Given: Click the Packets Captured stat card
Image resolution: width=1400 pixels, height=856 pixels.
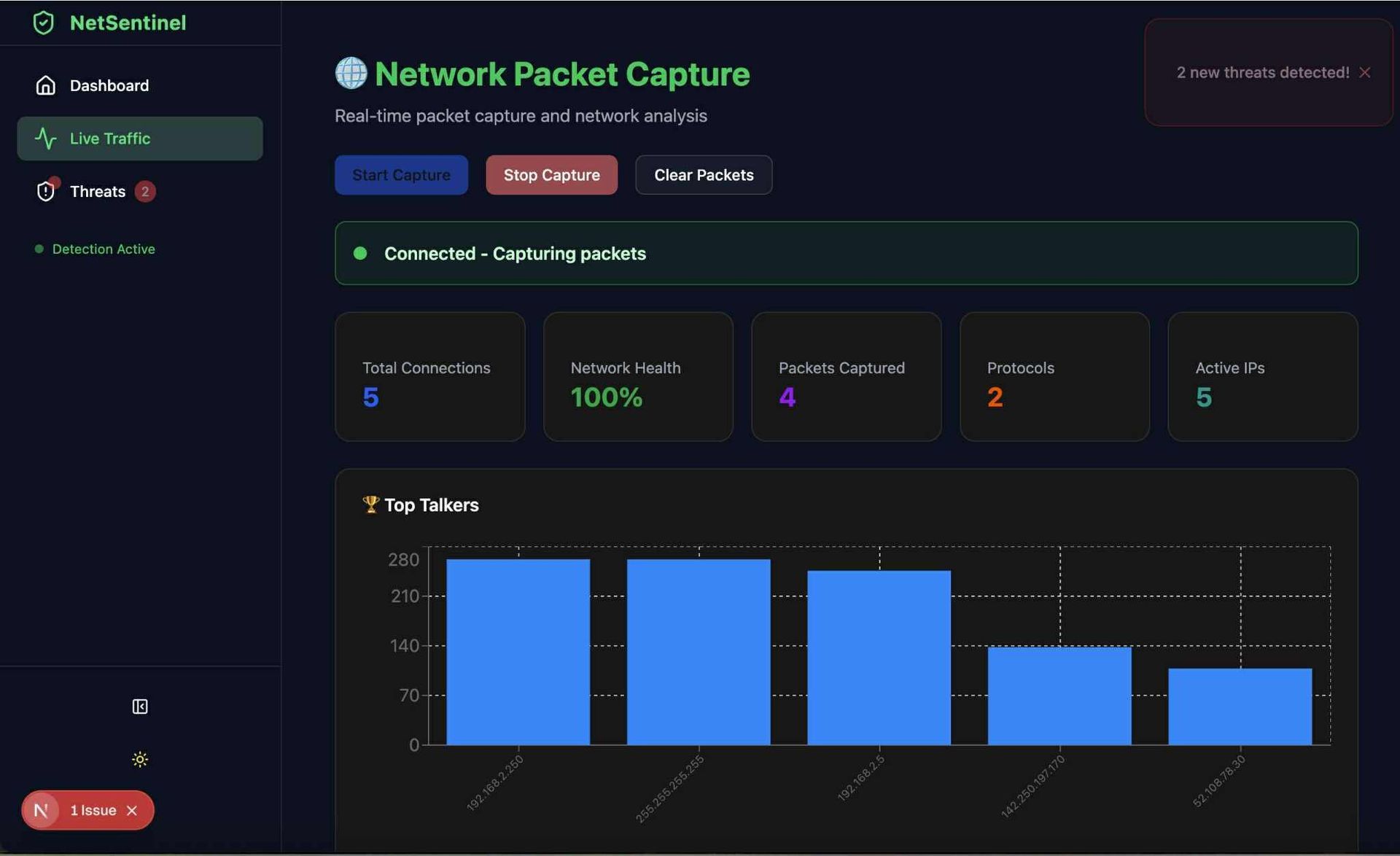Looking at the screenshot, I should coord(846,376).
